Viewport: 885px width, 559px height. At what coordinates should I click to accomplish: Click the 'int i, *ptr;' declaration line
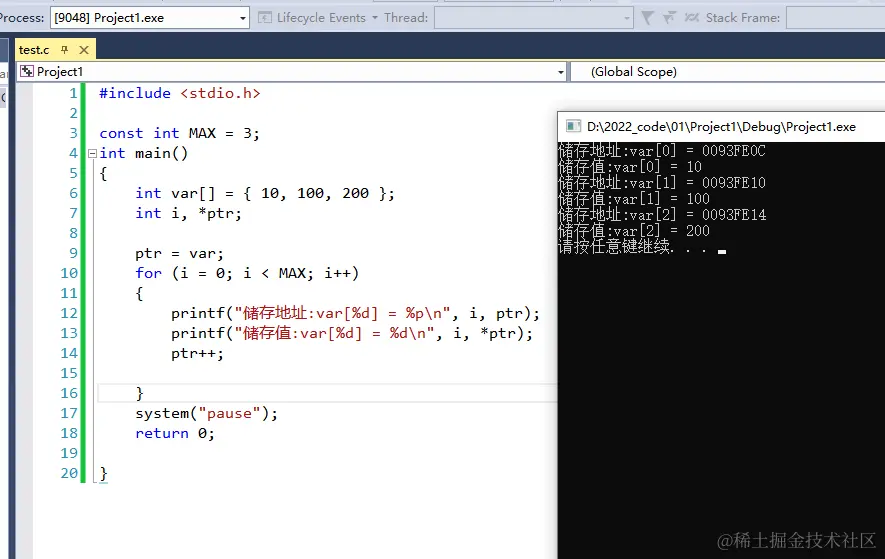coord(188,213)
